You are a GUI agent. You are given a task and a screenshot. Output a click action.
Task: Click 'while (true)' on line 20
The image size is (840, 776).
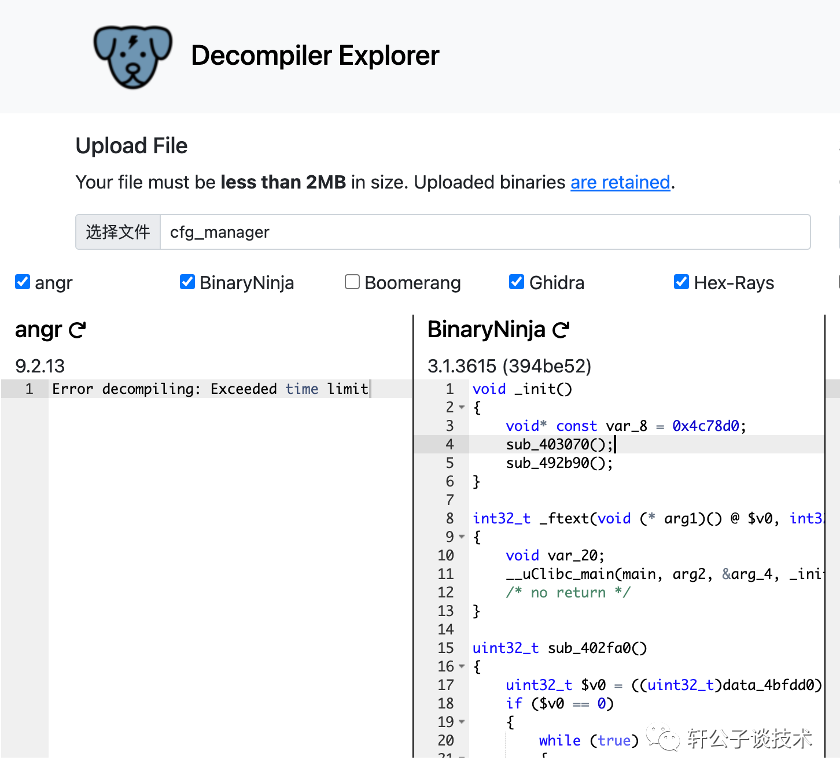pyautogui.click(x=589, y=741)
